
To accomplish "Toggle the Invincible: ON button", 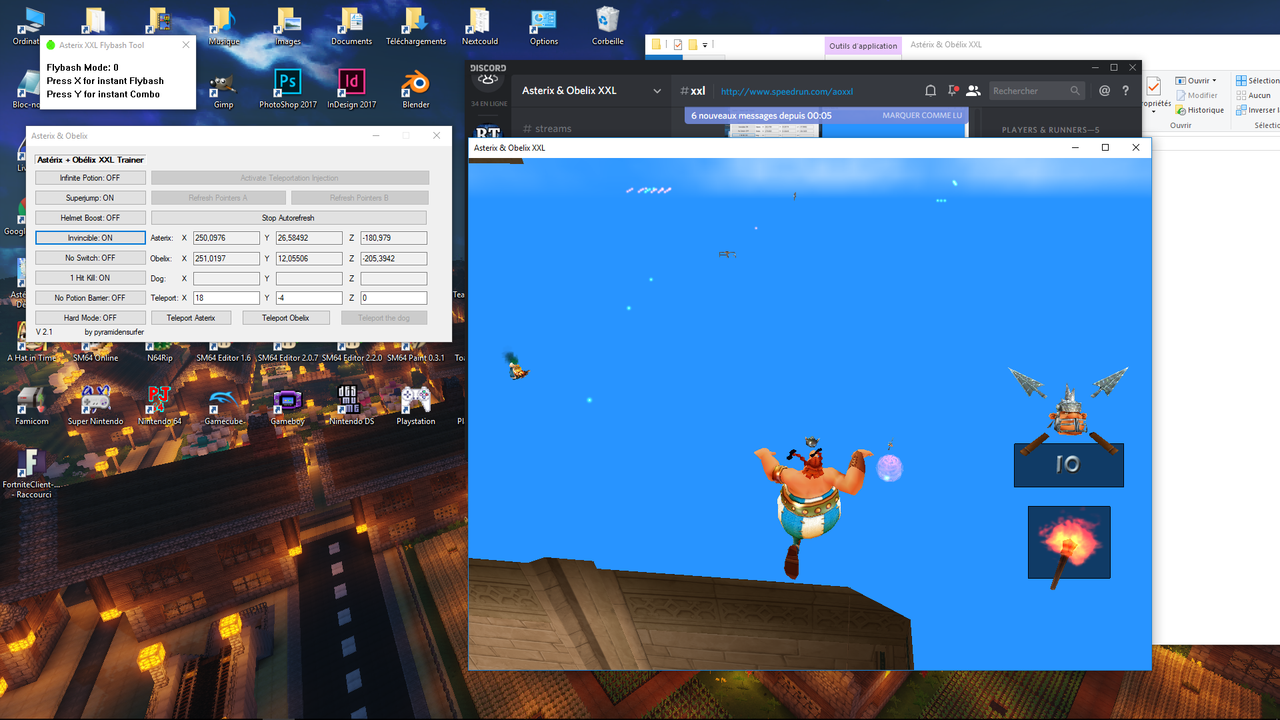I will point(90,238).
